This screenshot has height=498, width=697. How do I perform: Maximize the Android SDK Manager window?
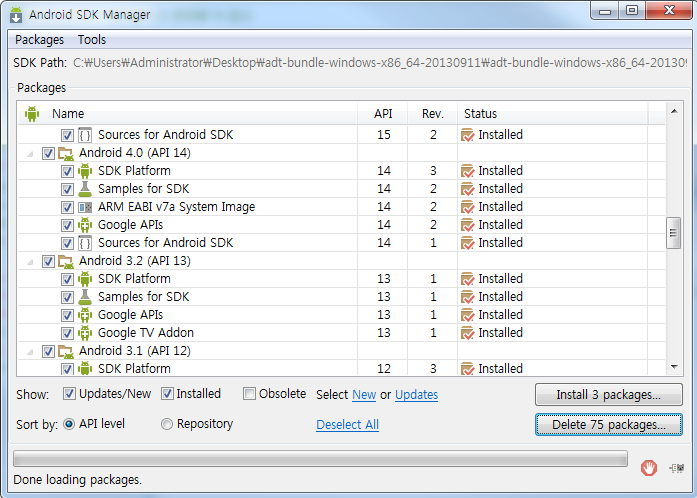[x=632, y=10]
